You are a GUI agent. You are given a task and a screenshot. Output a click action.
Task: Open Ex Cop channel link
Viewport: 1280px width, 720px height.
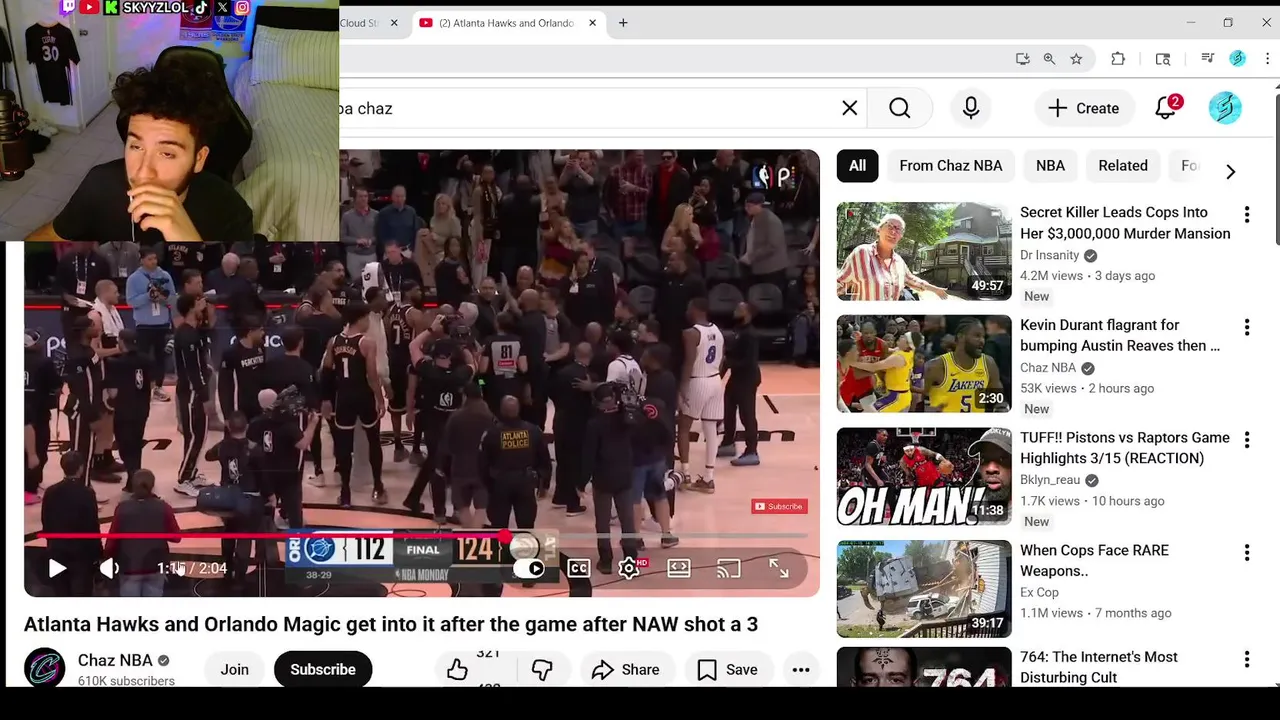(x=1039, y=592)
